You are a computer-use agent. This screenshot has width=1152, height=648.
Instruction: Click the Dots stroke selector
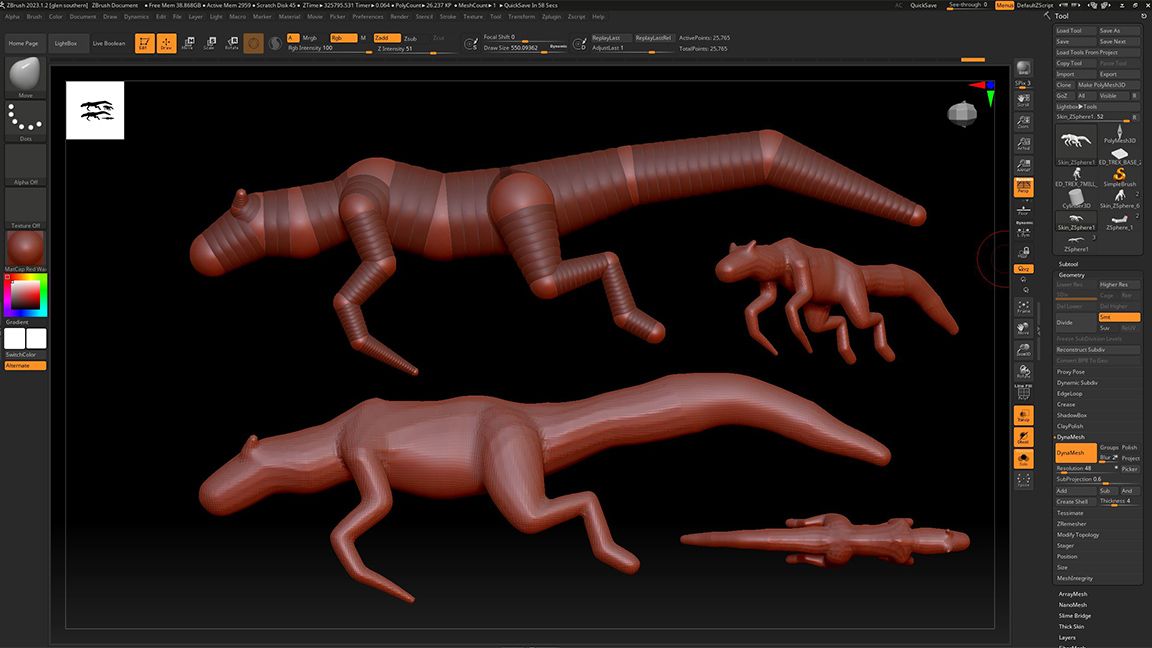coord(22,117)
